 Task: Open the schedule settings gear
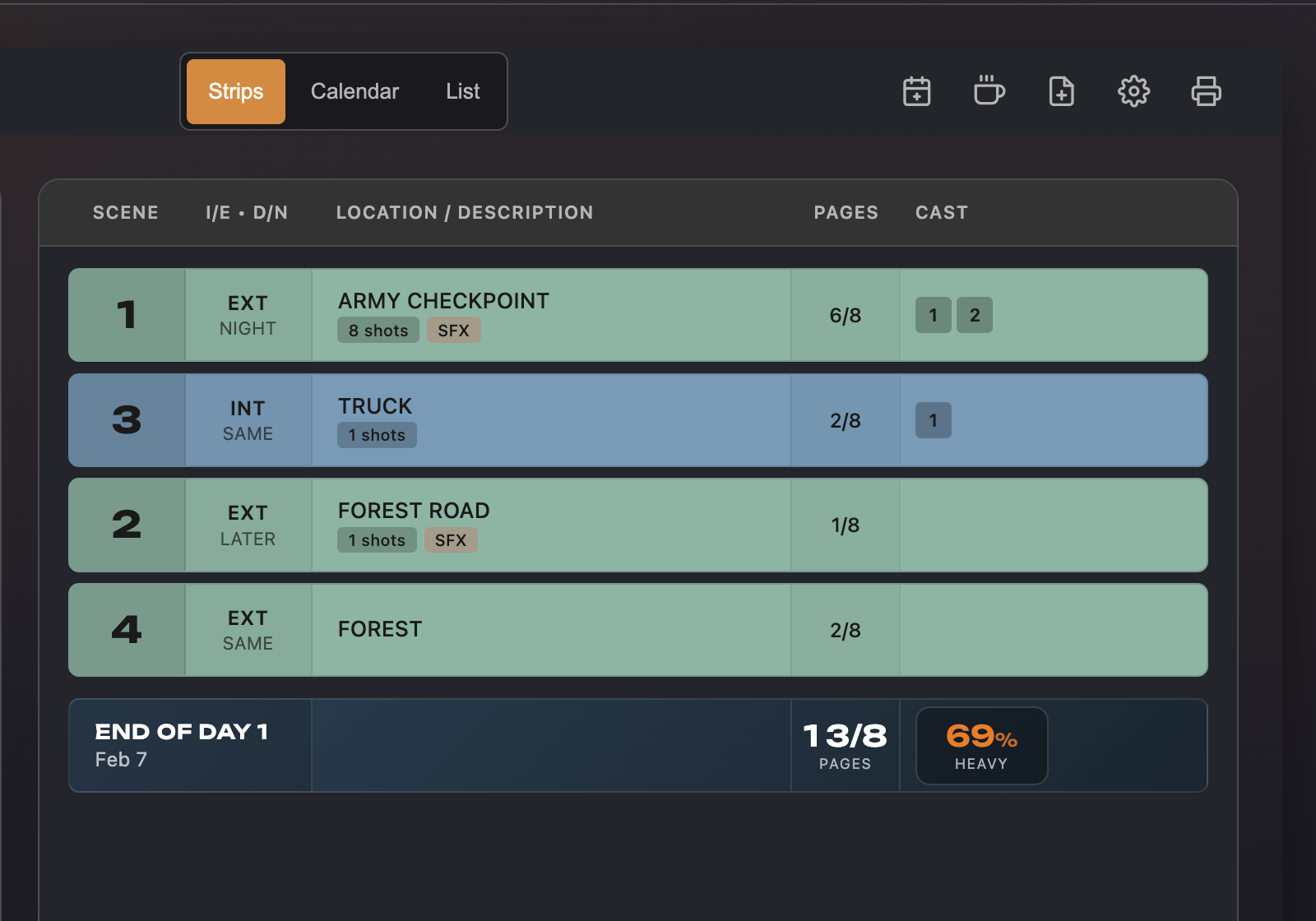1133,91
